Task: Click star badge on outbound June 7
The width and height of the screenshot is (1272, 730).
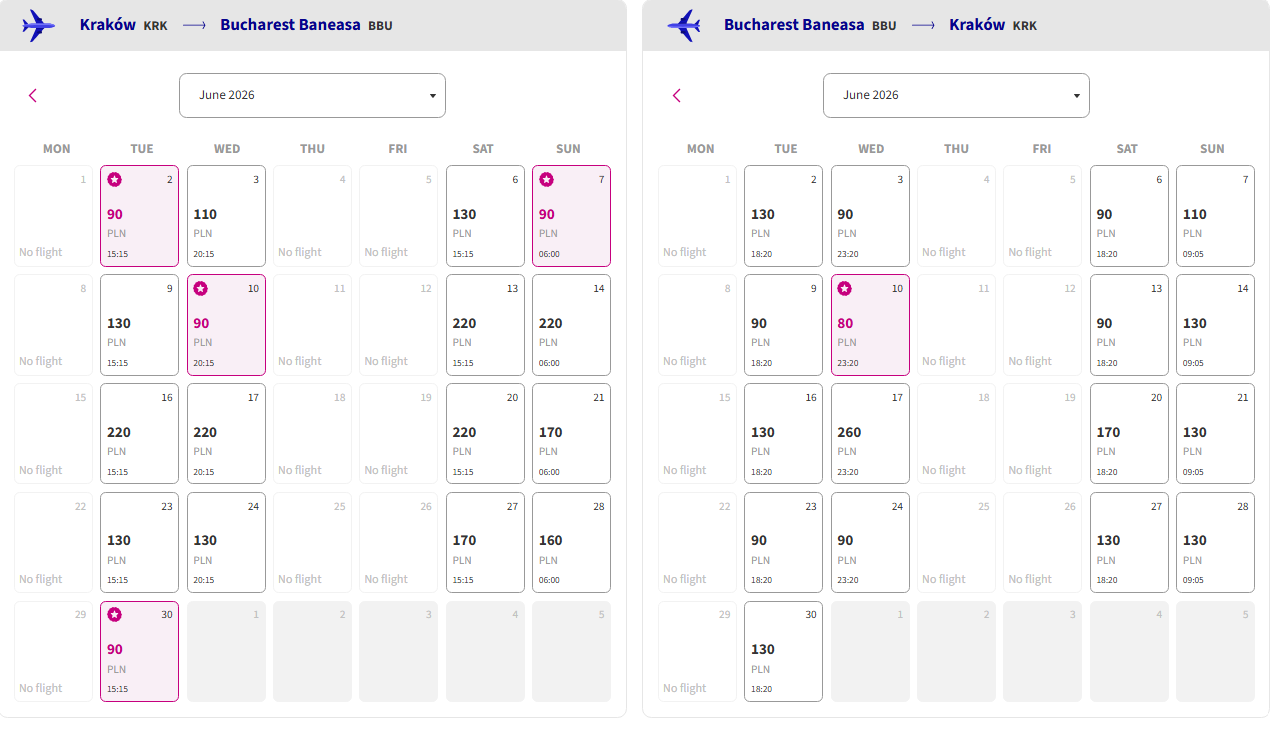Action: click(x=546, y=180)
